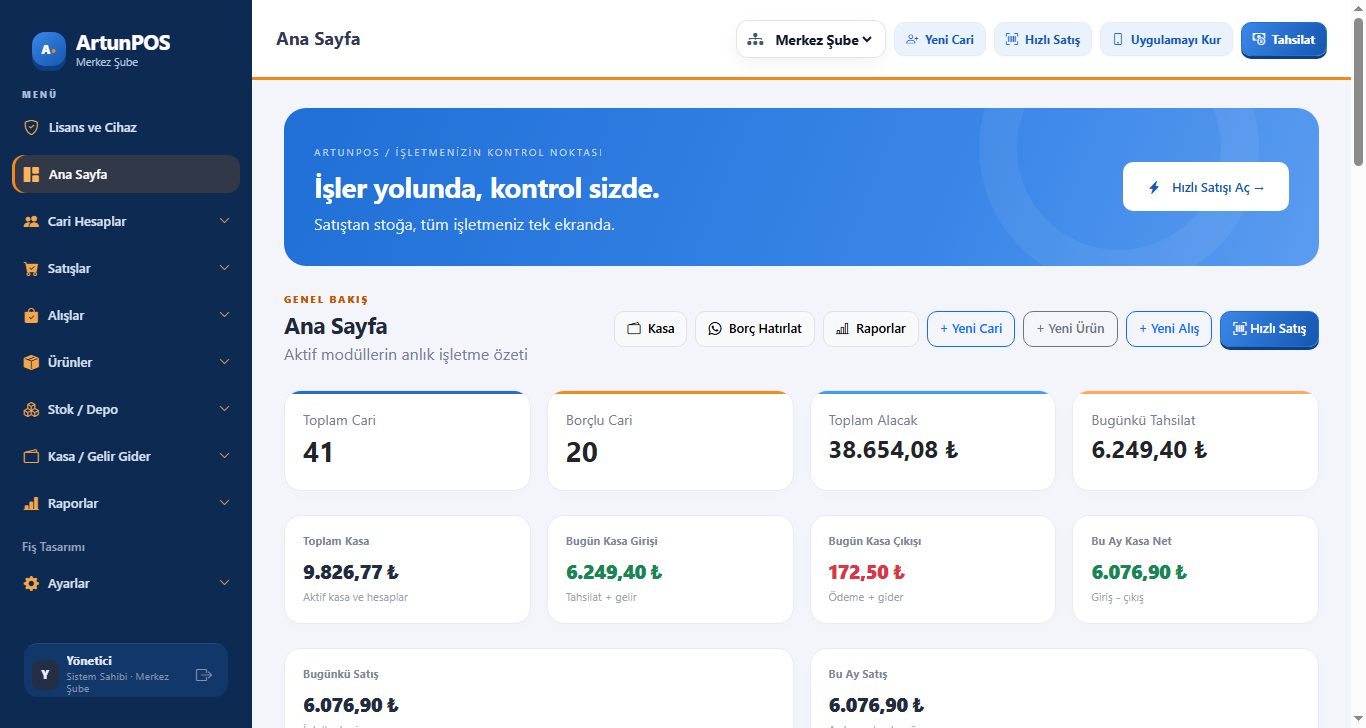
Task: Click Hızlı Satışı Aç in the banner
Action: [x=1206, y=187]
